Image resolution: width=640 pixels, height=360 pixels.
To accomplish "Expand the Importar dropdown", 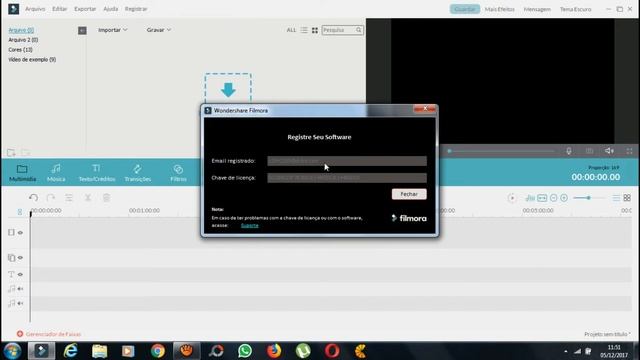I will [x=113, y=30].
